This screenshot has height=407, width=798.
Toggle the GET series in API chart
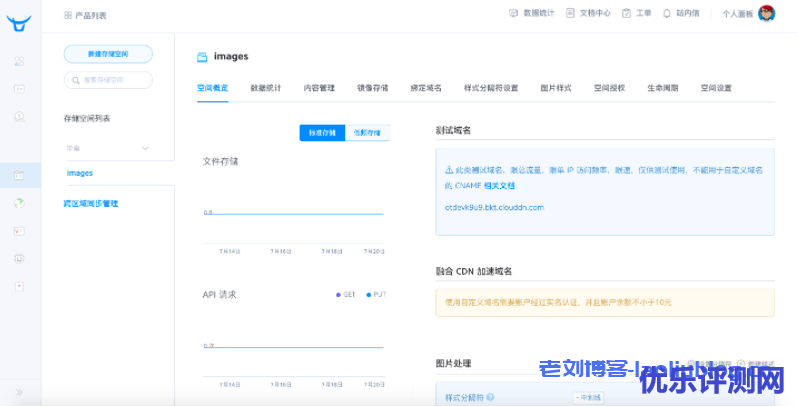click(346, 295)
